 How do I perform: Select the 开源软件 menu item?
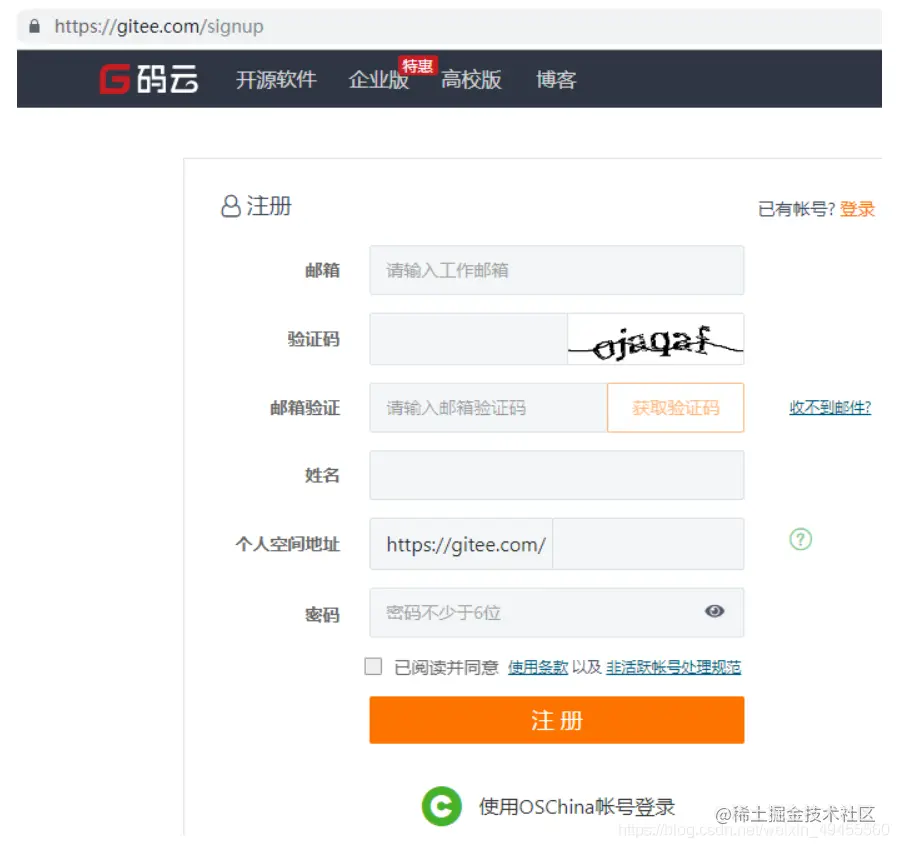275,80
